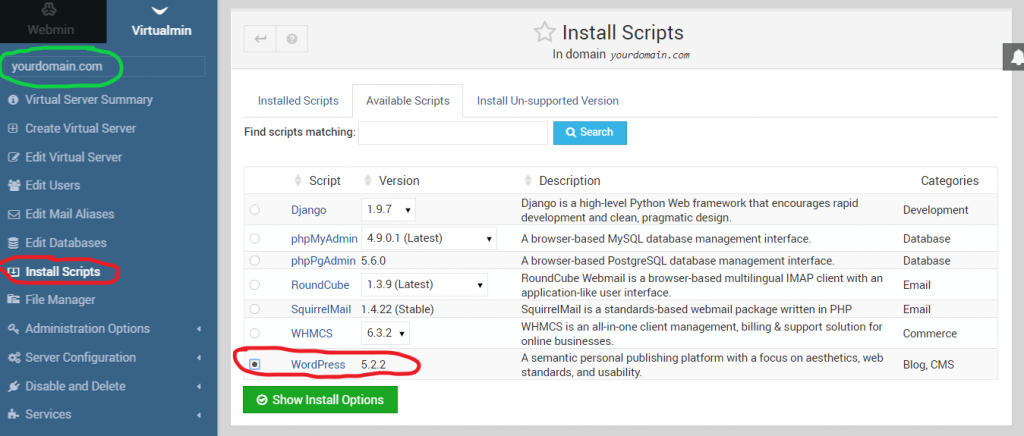Click the Development category cell

(935, 210)
